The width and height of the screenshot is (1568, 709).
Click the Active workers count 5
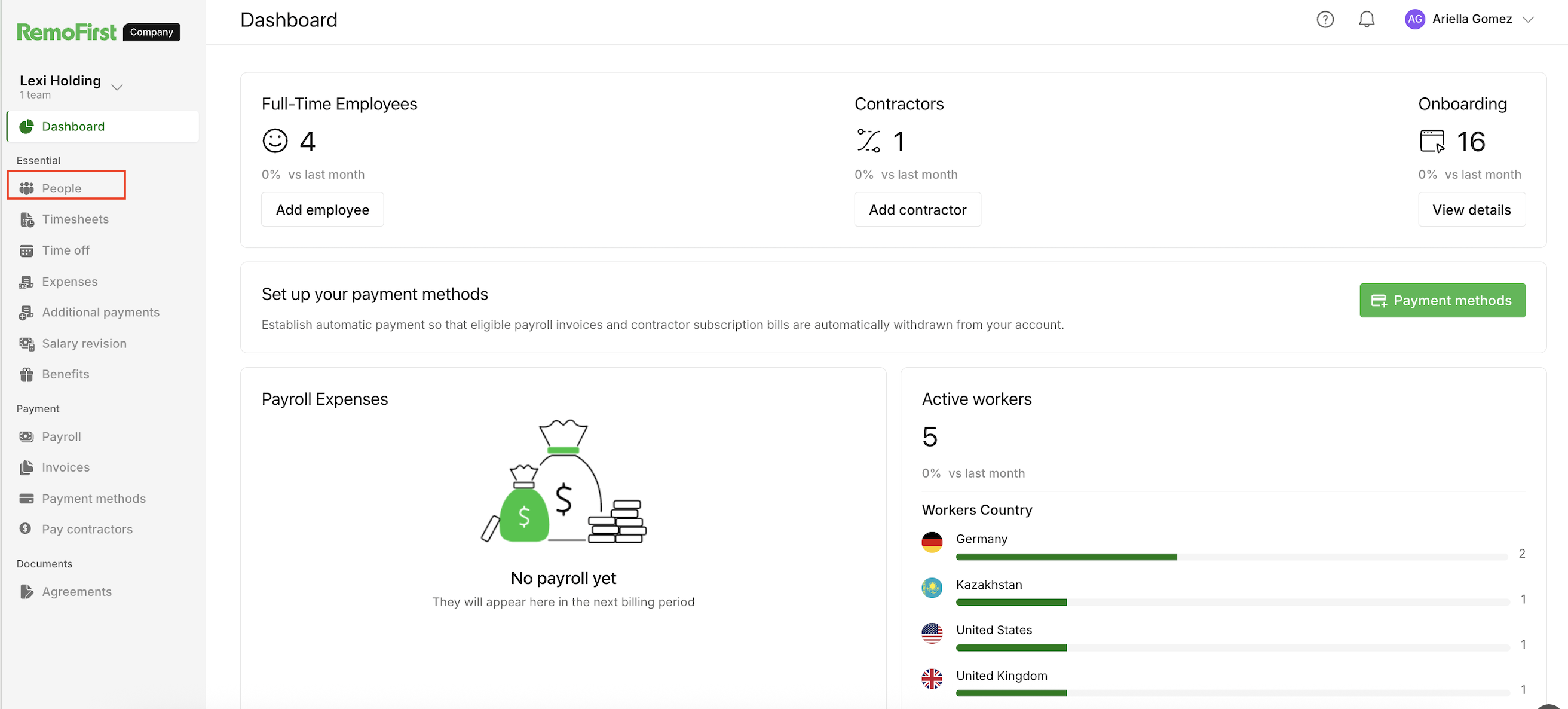tap(929, 437)
